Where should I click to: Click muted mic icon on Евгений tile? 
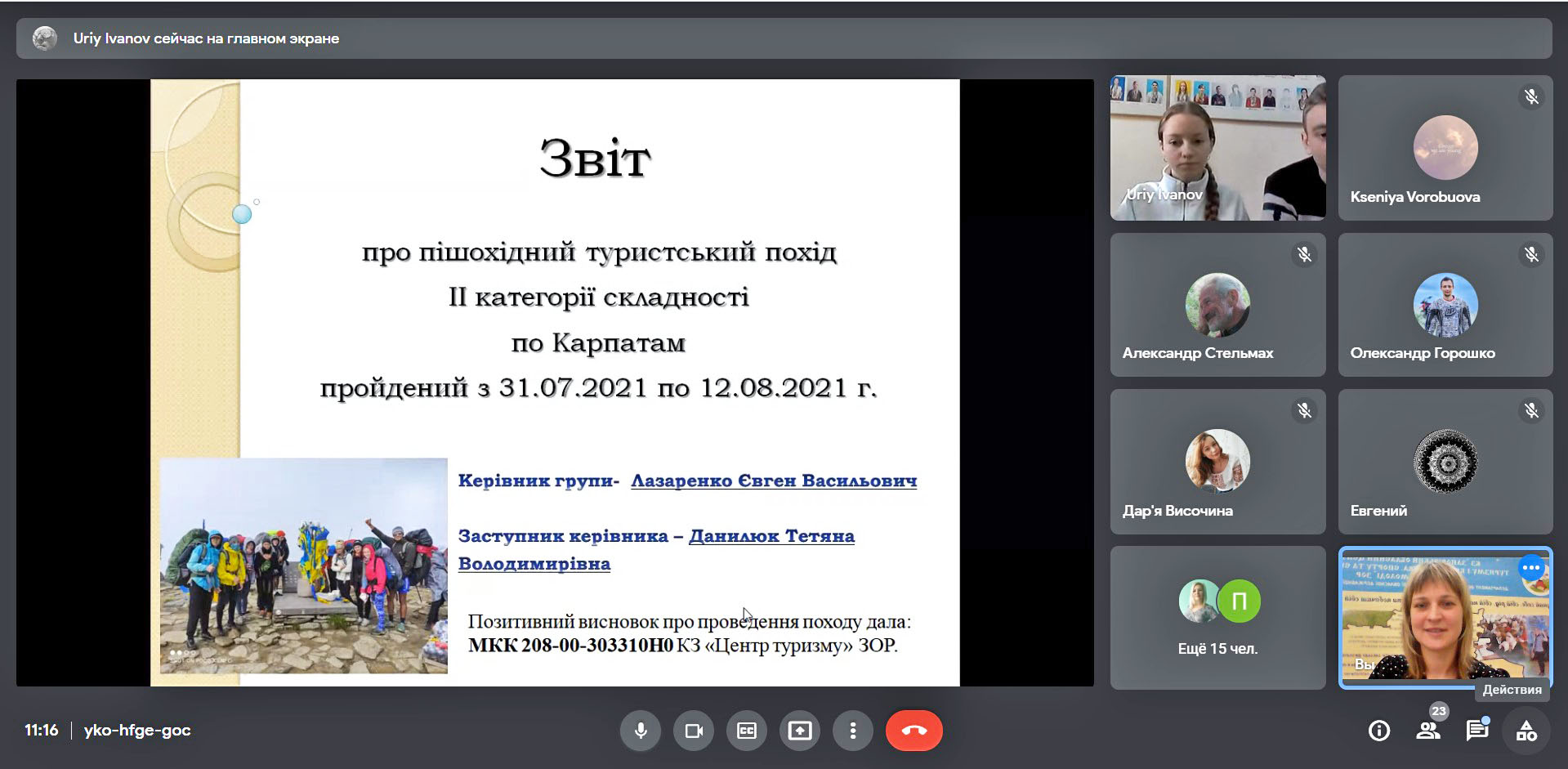point(1531,410)
